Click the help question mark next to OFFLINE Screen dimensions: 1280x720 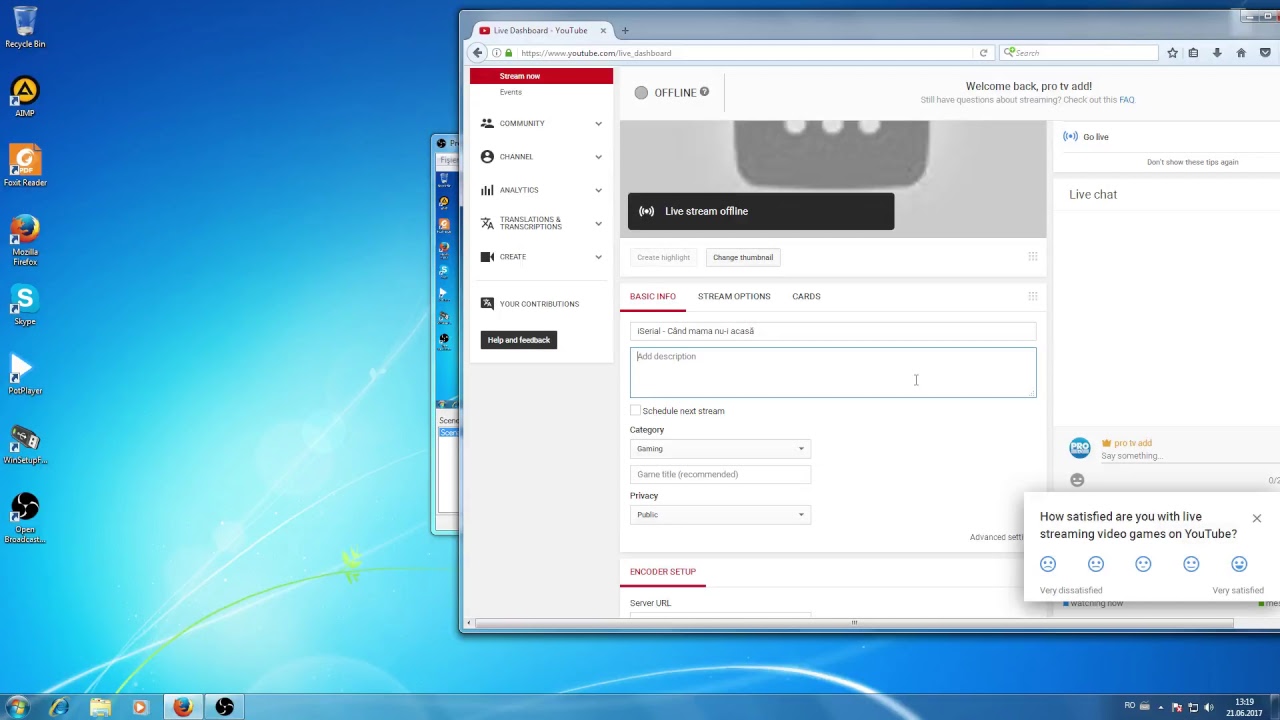click(704, 92)
